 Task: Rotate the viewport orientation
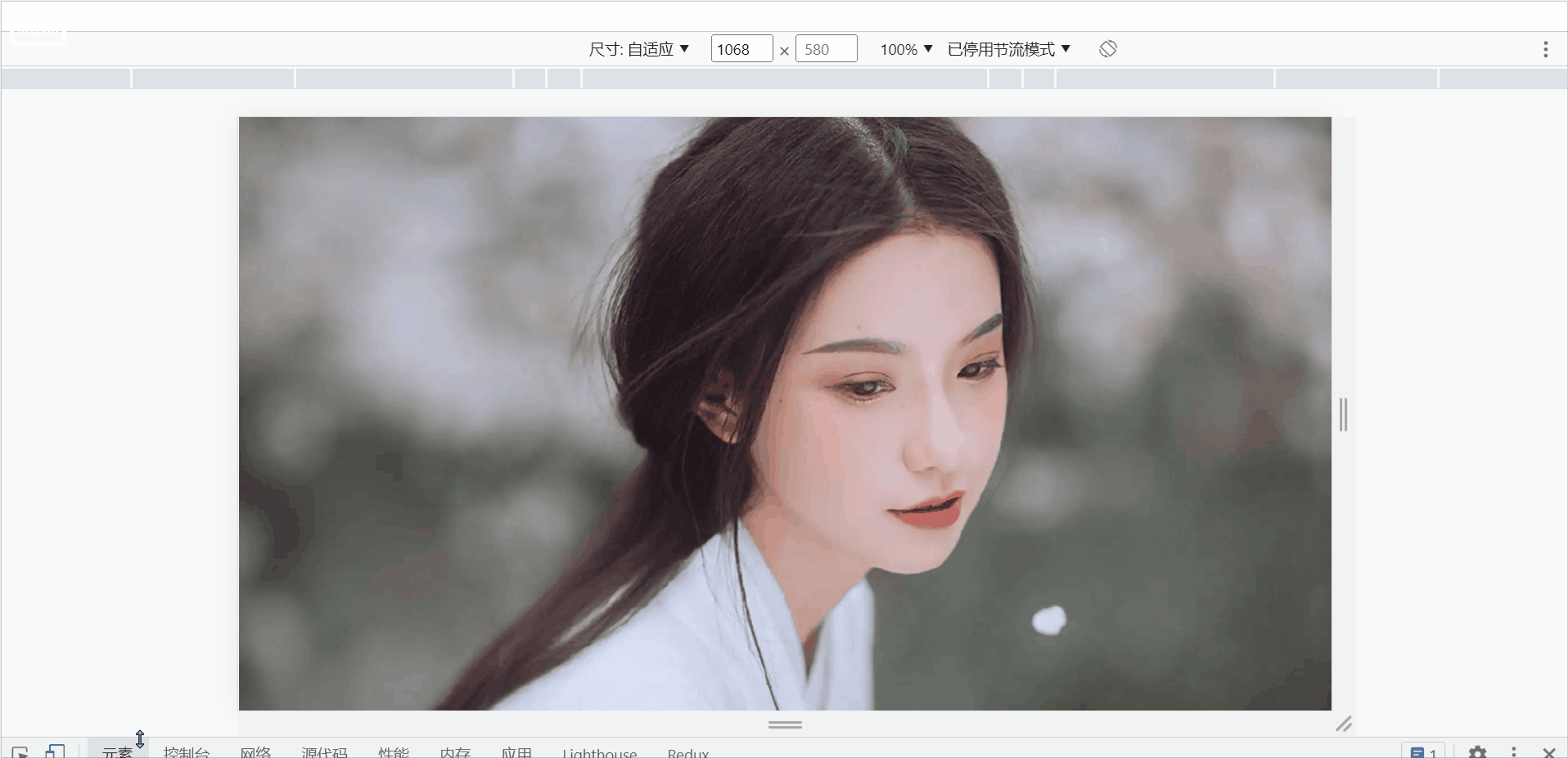1107,48
